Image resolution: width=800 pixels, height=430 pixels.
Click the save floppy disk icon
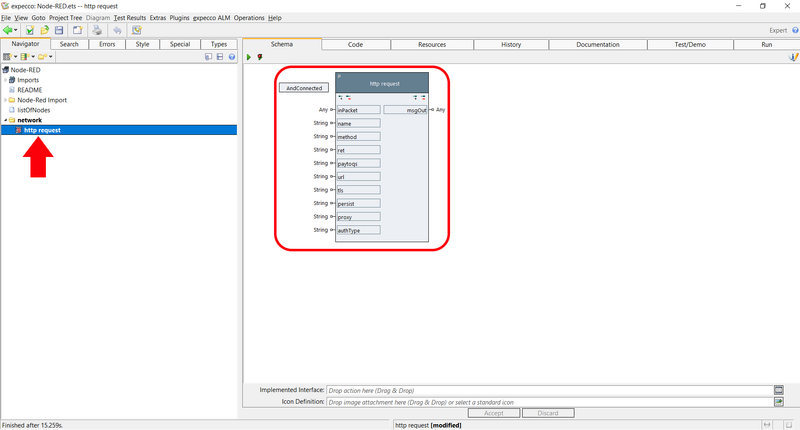[x=59, y=30]
